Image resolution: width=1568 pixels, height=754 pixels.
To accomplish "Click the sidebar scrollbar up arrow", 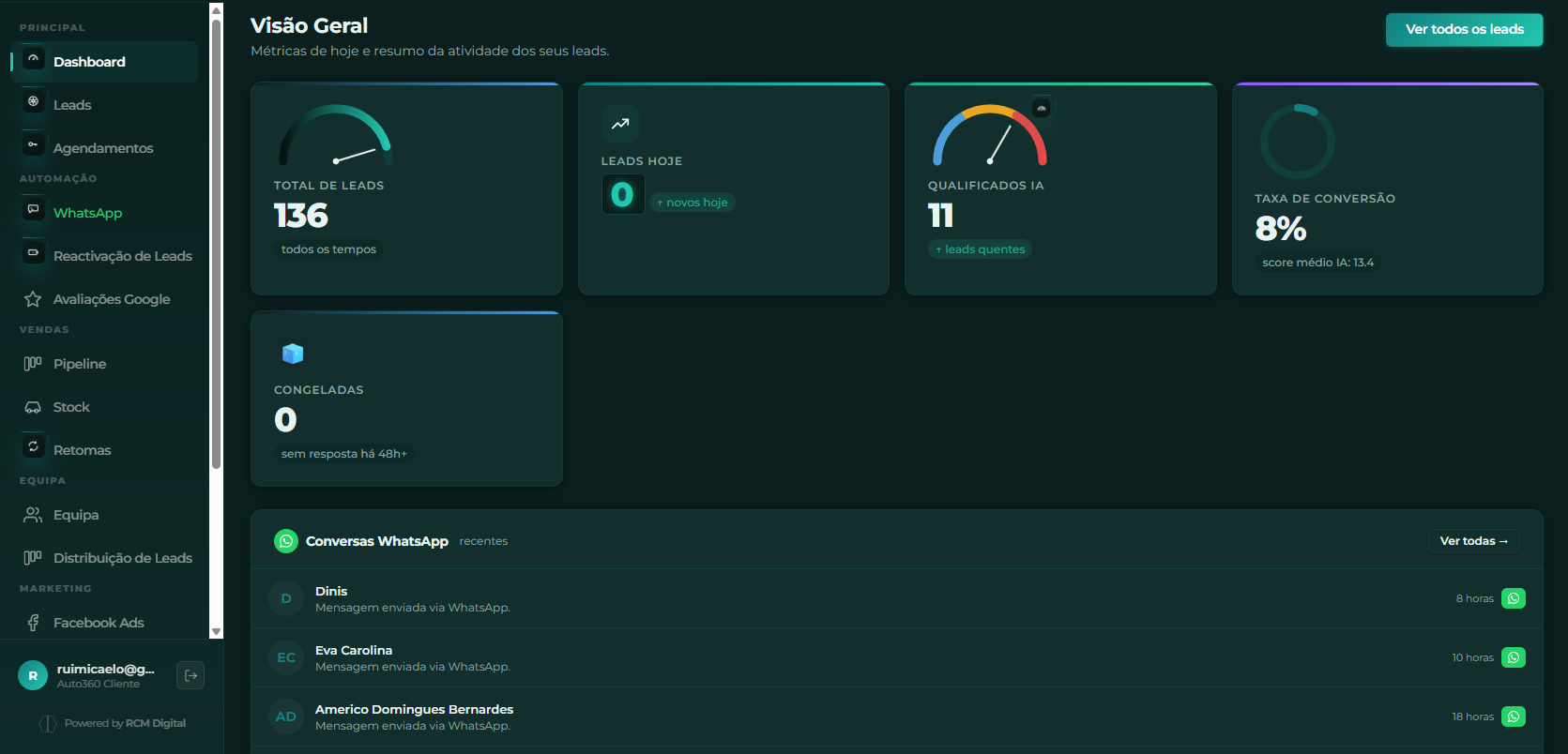I will pyautogui.click(x=217, y=11).
